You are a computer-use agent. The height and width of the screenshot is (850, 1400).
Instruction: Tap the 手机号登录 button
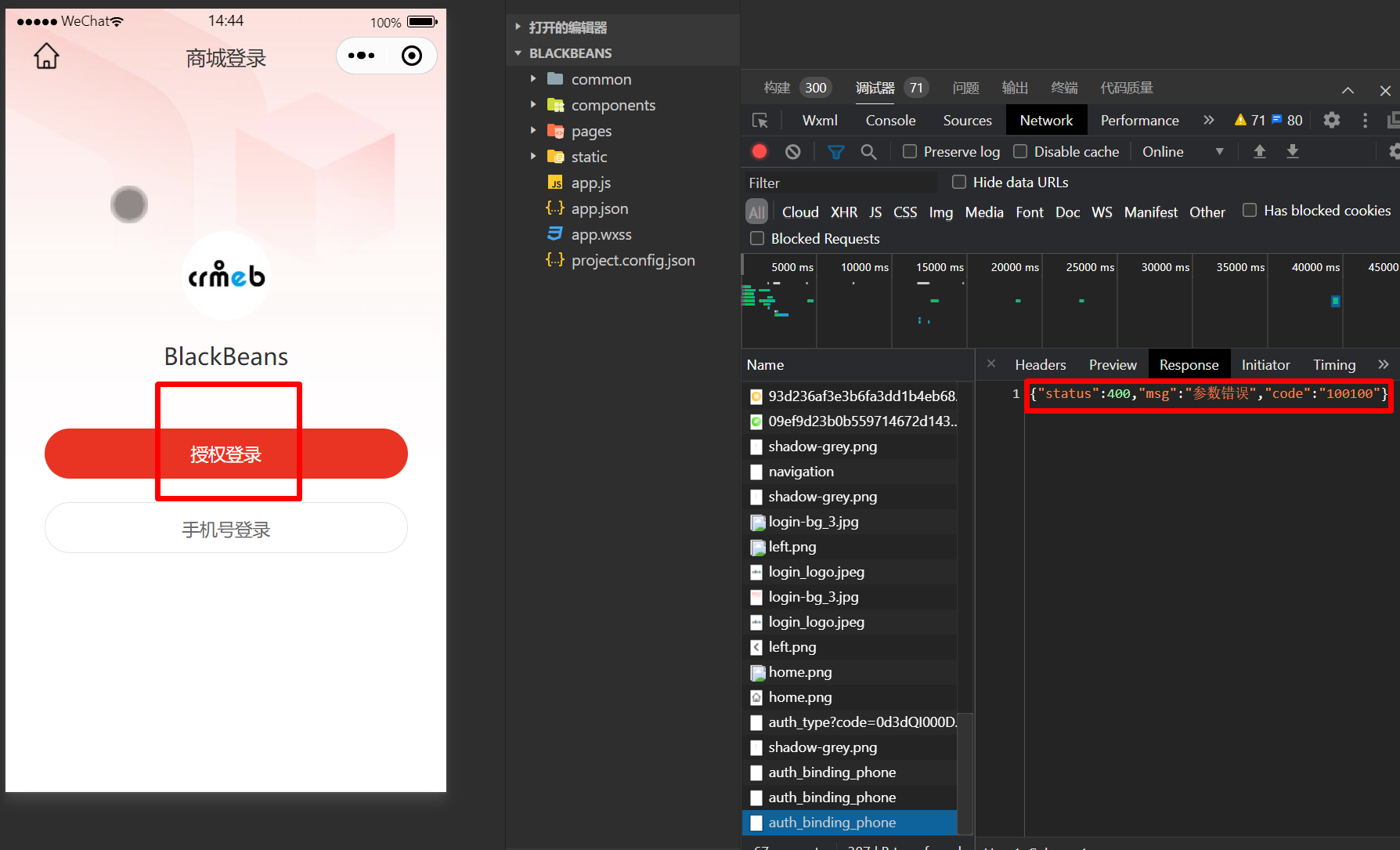[226, 529]
